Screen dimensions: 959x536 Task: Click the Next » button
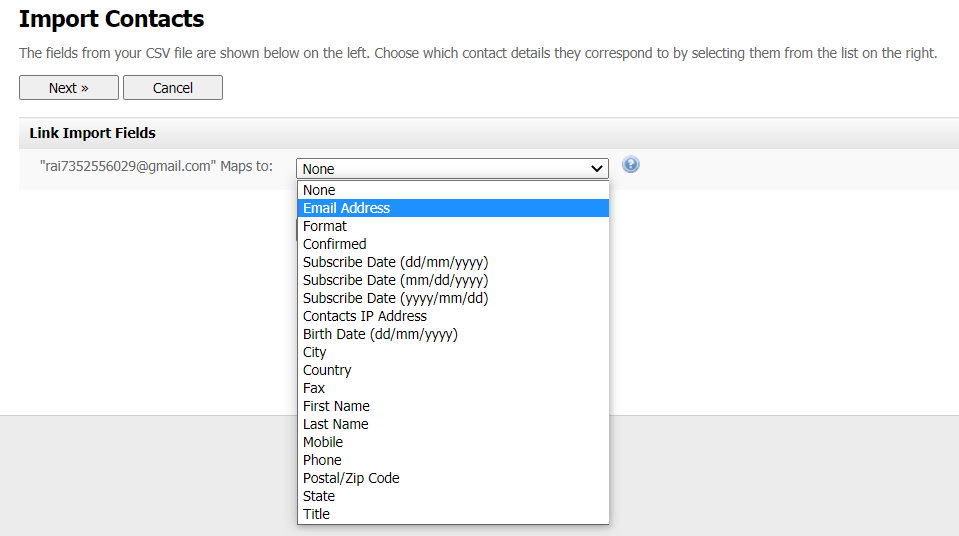coord(68,87)
